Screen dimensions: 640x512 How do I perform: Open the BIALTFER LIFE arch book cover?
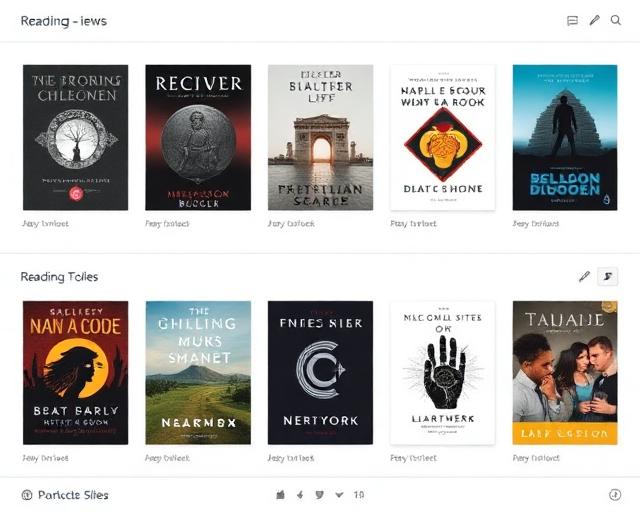click(320, 137)
